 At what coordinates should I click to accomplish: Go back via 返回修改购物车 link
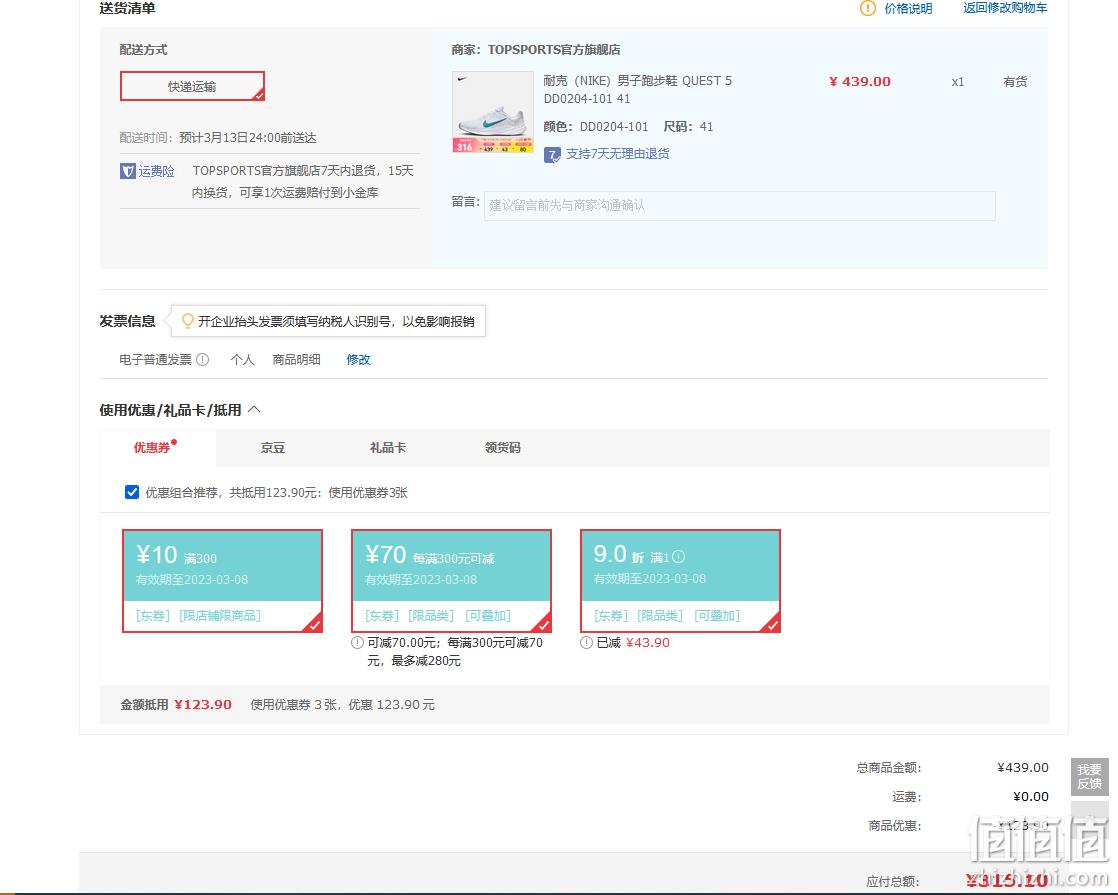tap(1005, 8)
